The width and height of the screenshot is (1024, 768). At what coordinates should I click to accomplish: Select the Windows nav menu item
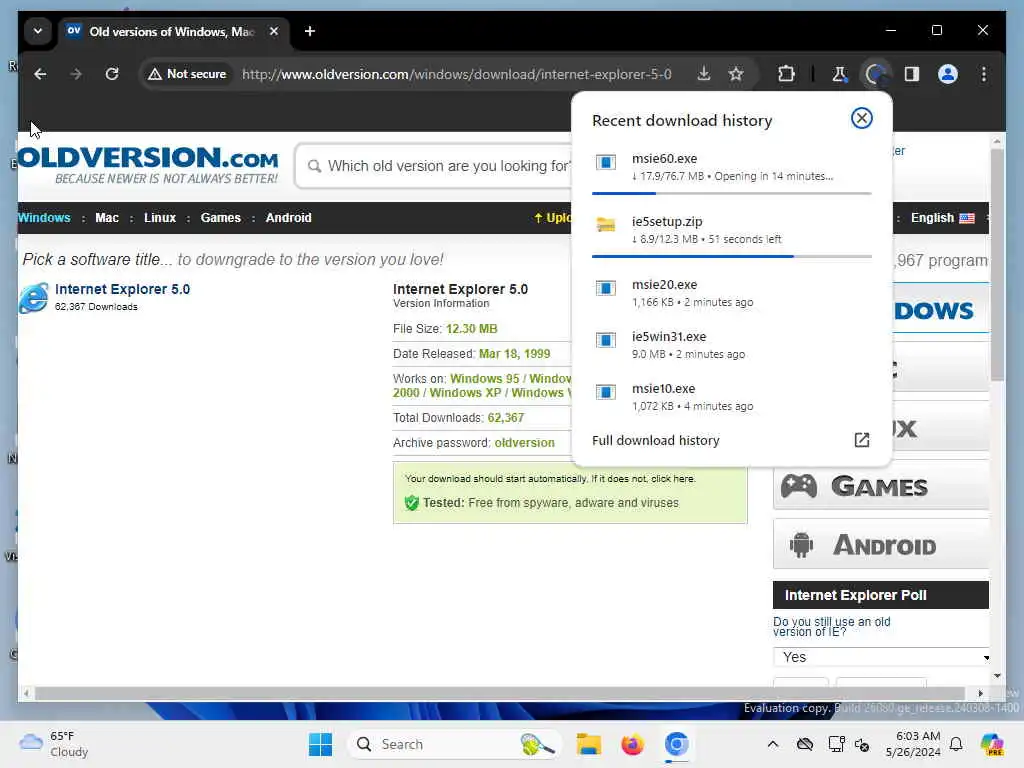pos(44,217)
